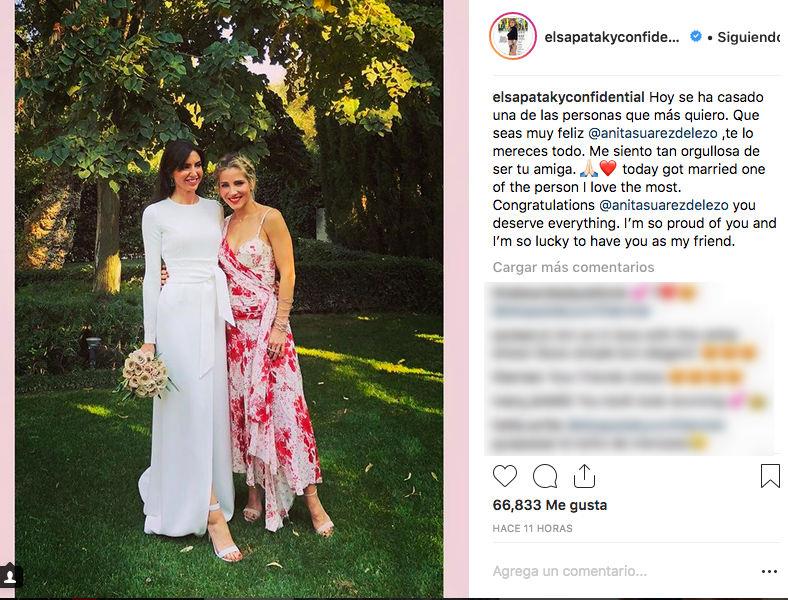Image resolution: width=788 pixels, height=600 pixels.
Task: View the 66,833 Me gusta list
Action: pos(550,505)
